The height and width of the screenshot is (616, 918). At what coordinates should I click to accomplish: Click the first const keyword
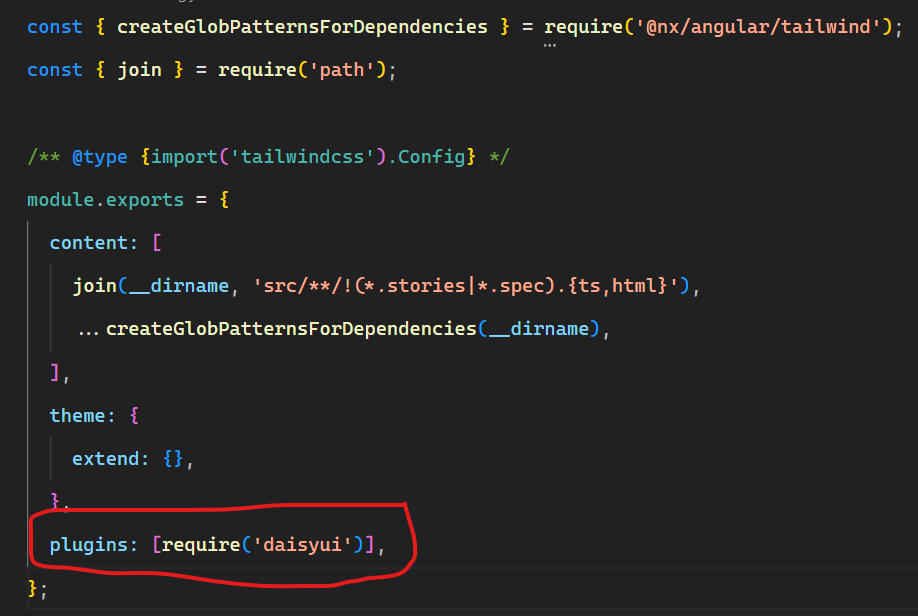(55, 27)
